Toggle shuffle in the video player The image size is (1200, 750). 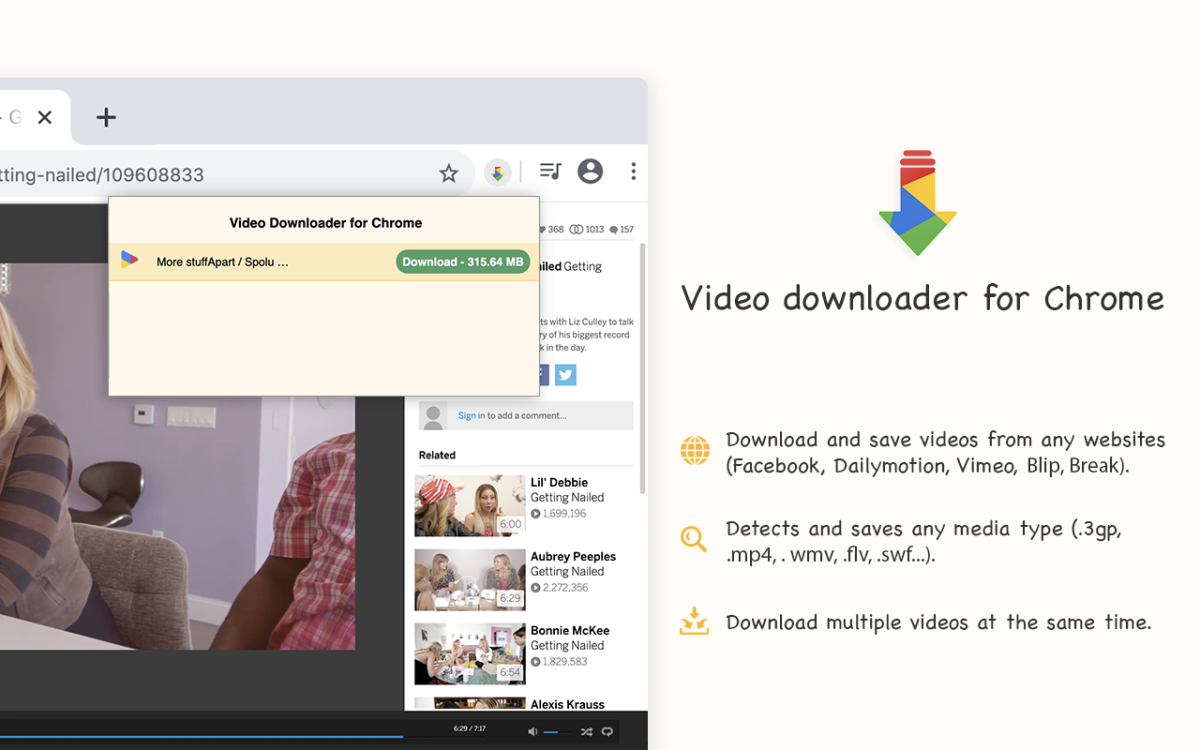coord(586,732)
